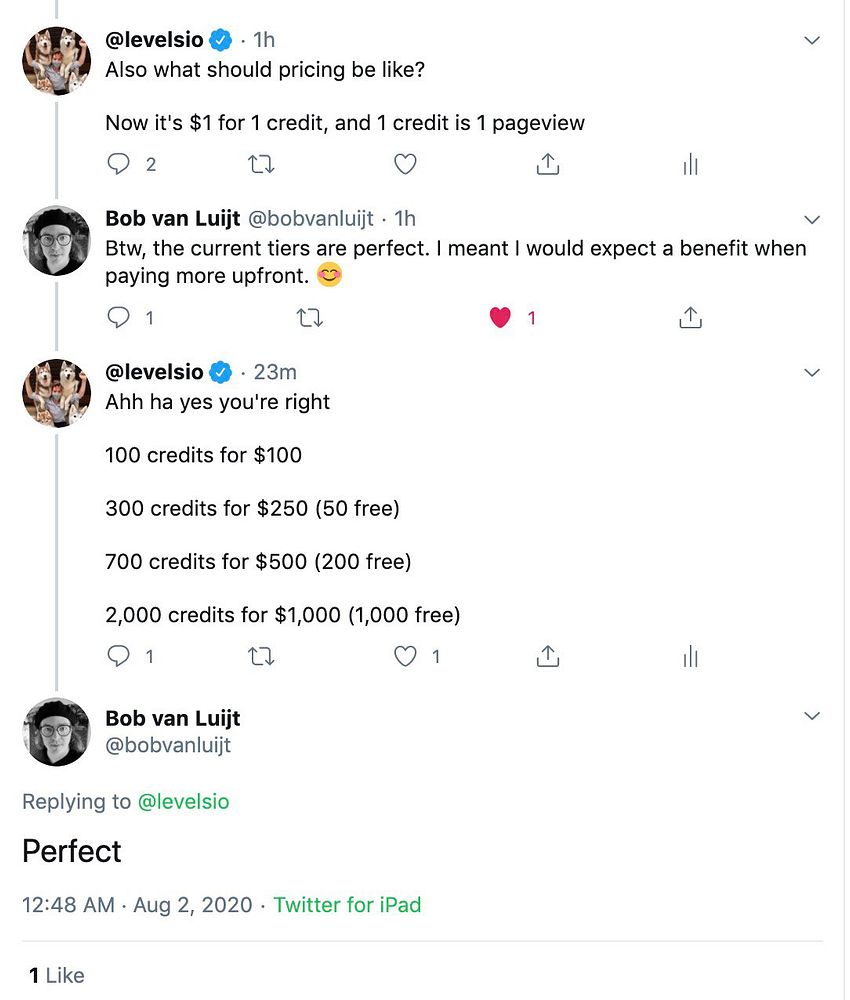Open options chevron on the 'Ahh ha yes' tweet
The height and width of the screenshot is (1000, 850).
click(x=812, y=373)
